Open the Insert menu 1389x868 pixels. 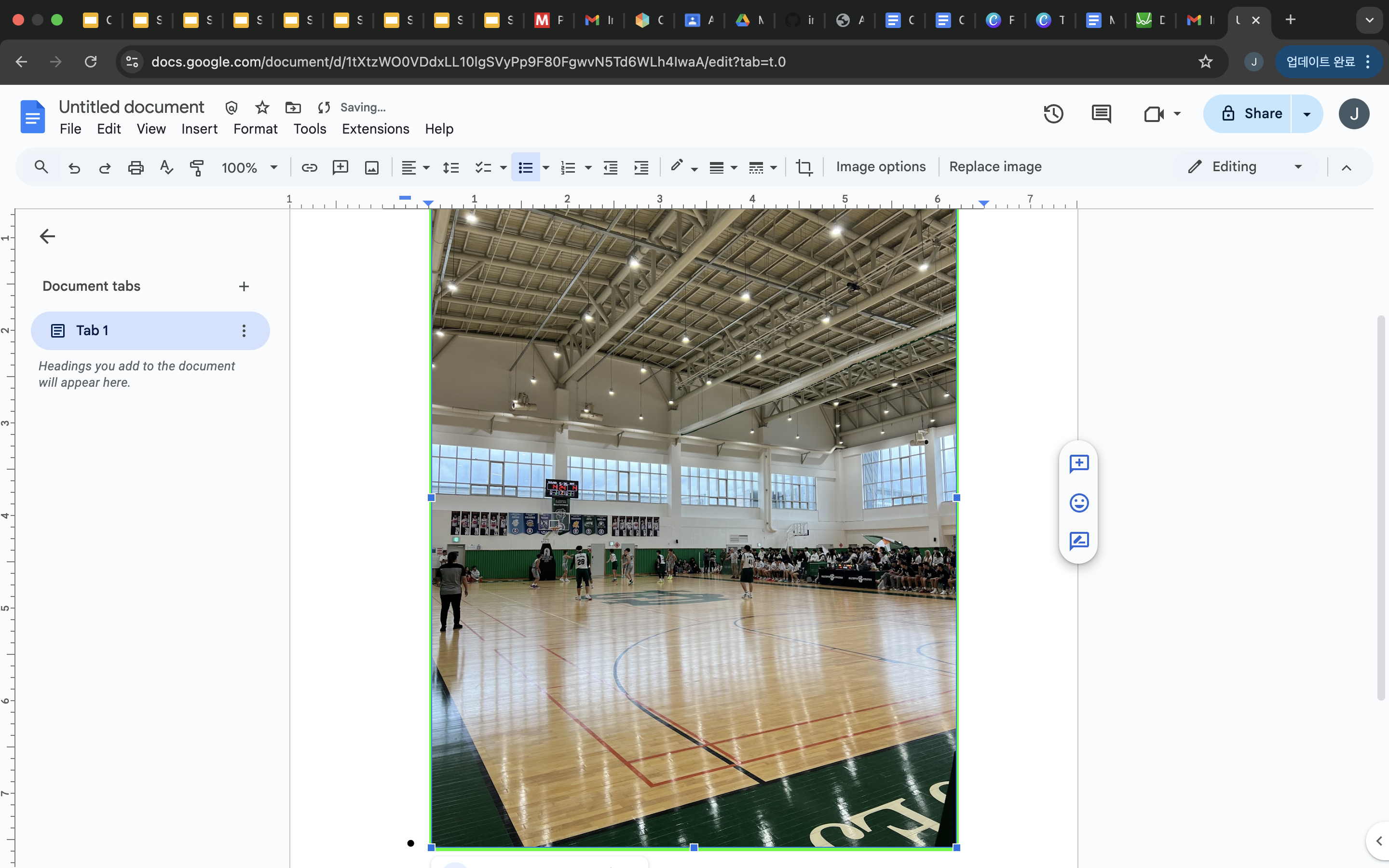point(199,129)
